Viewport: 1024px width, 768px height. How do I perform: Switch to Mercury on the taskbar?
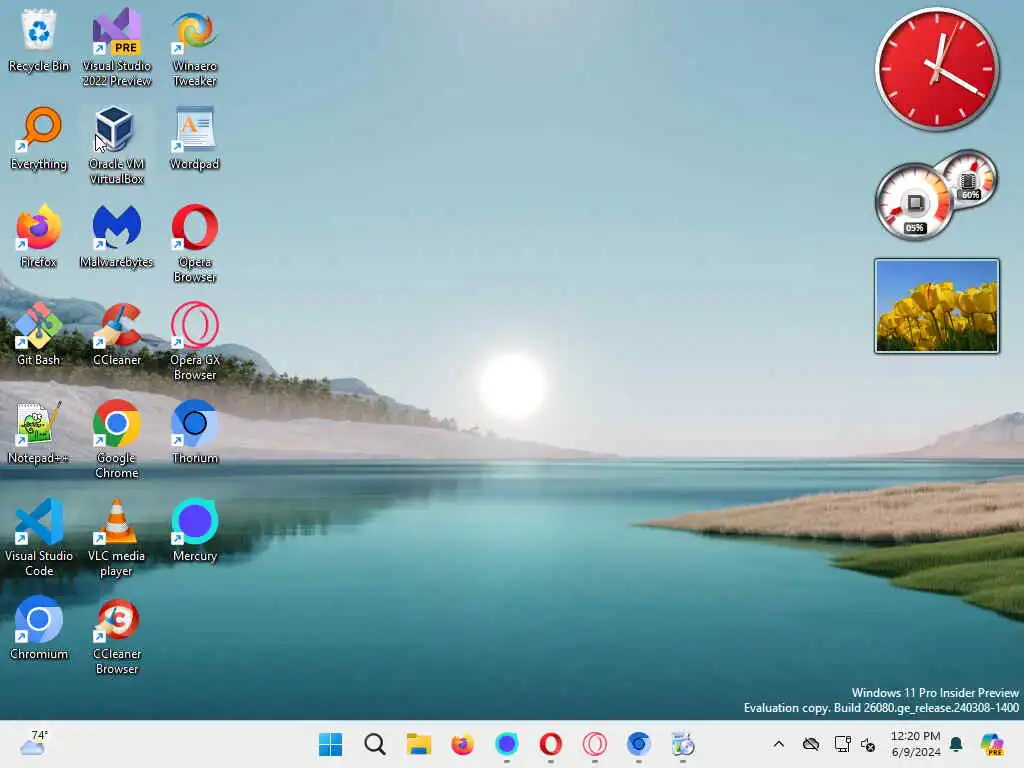tap(507, 744)
